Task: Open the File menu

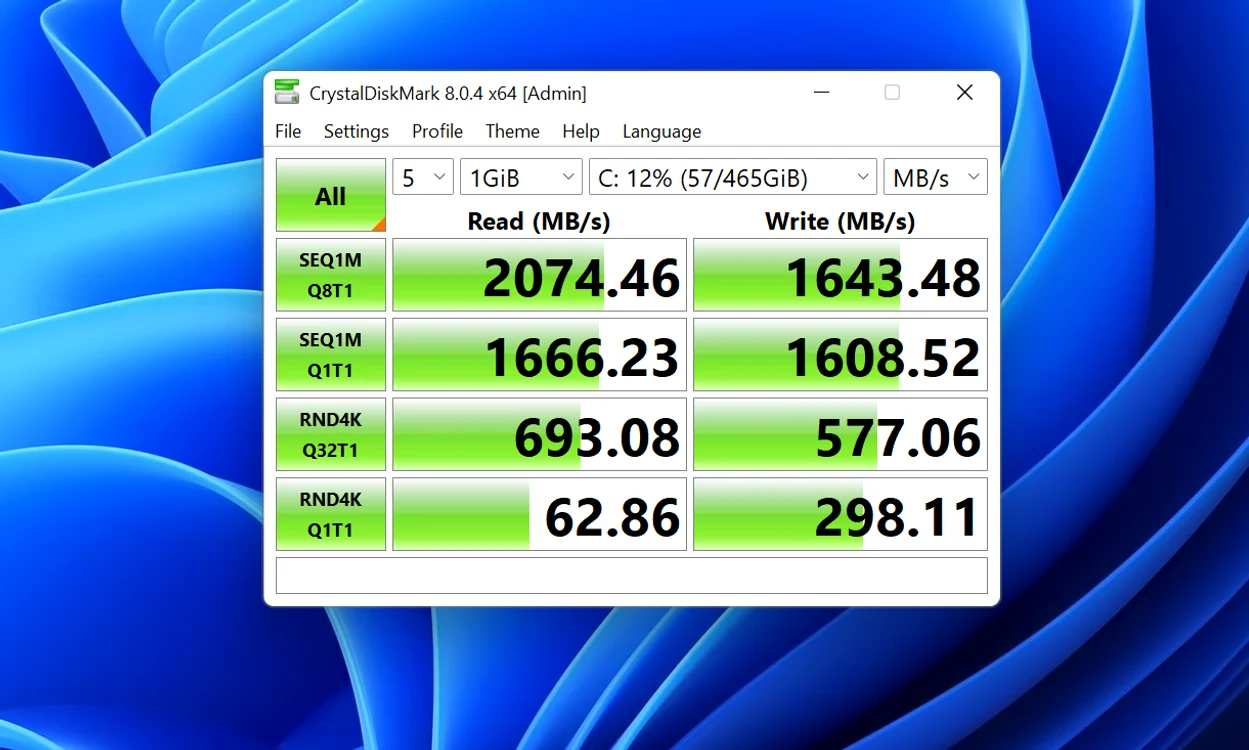Action: pyautogui.click(x=288, y=131)
